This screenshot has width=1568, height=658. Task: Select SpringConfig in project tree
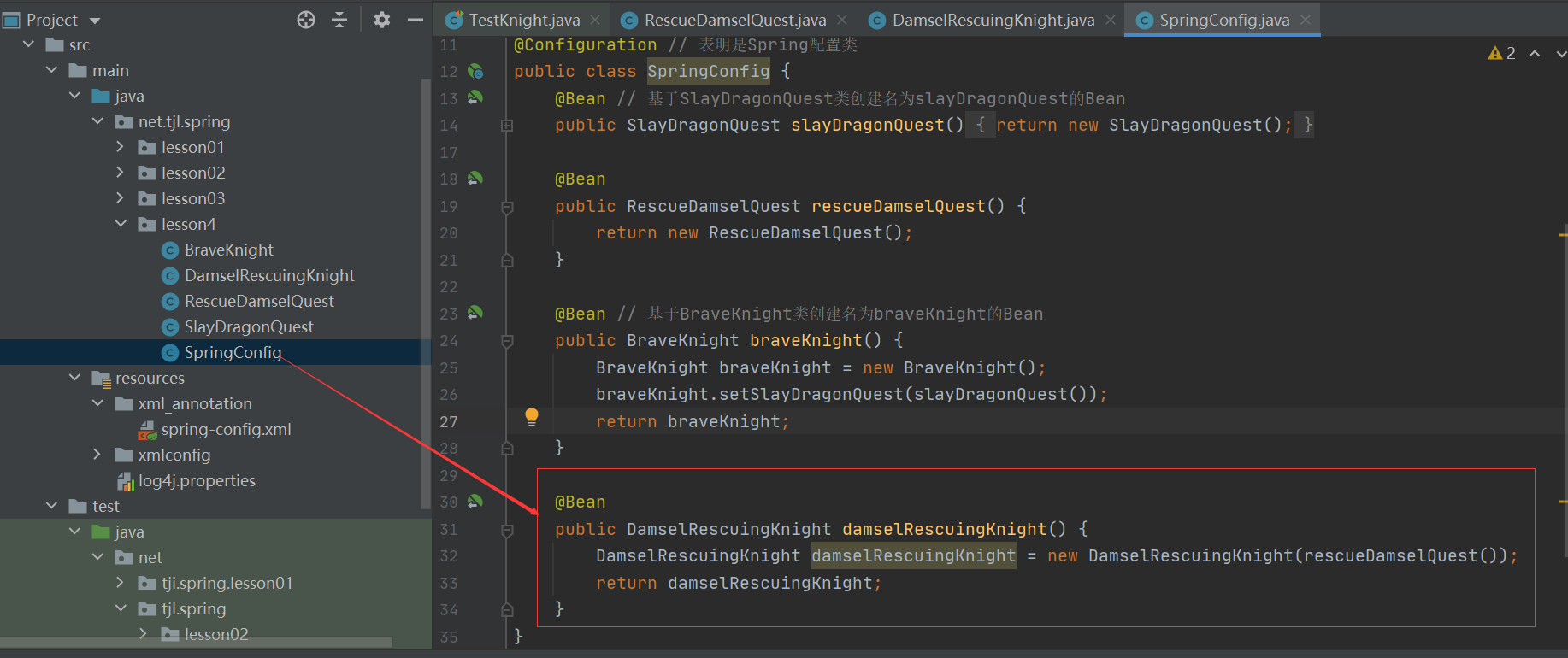(x=233, y=352)
